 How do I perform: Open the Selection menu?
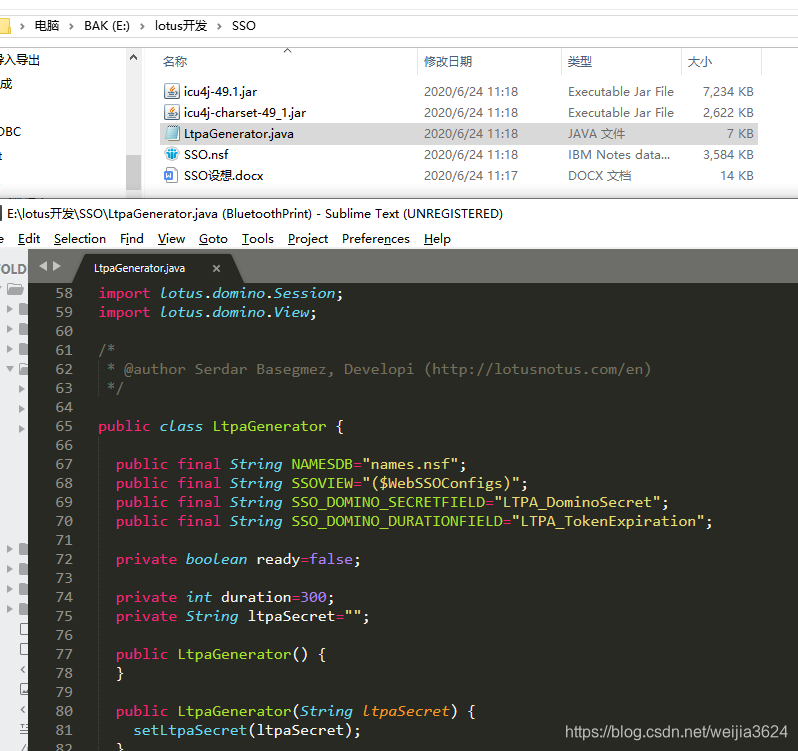coord(80,239)
